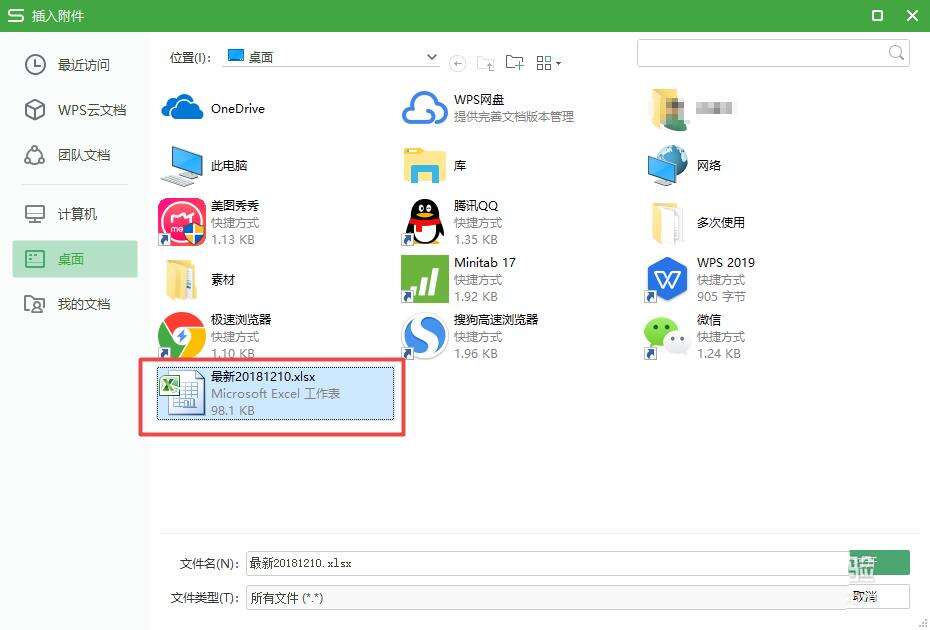Create a new folder icon
Viewport: 930px width, 630px height.
pos(514,62)
